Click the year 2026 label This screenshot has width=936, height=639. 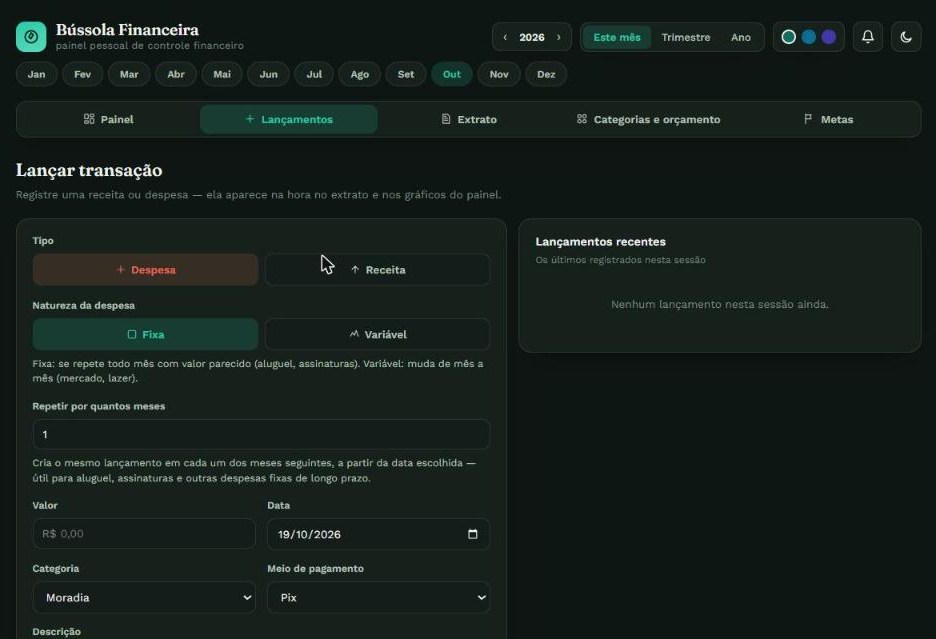coord(532,37)
